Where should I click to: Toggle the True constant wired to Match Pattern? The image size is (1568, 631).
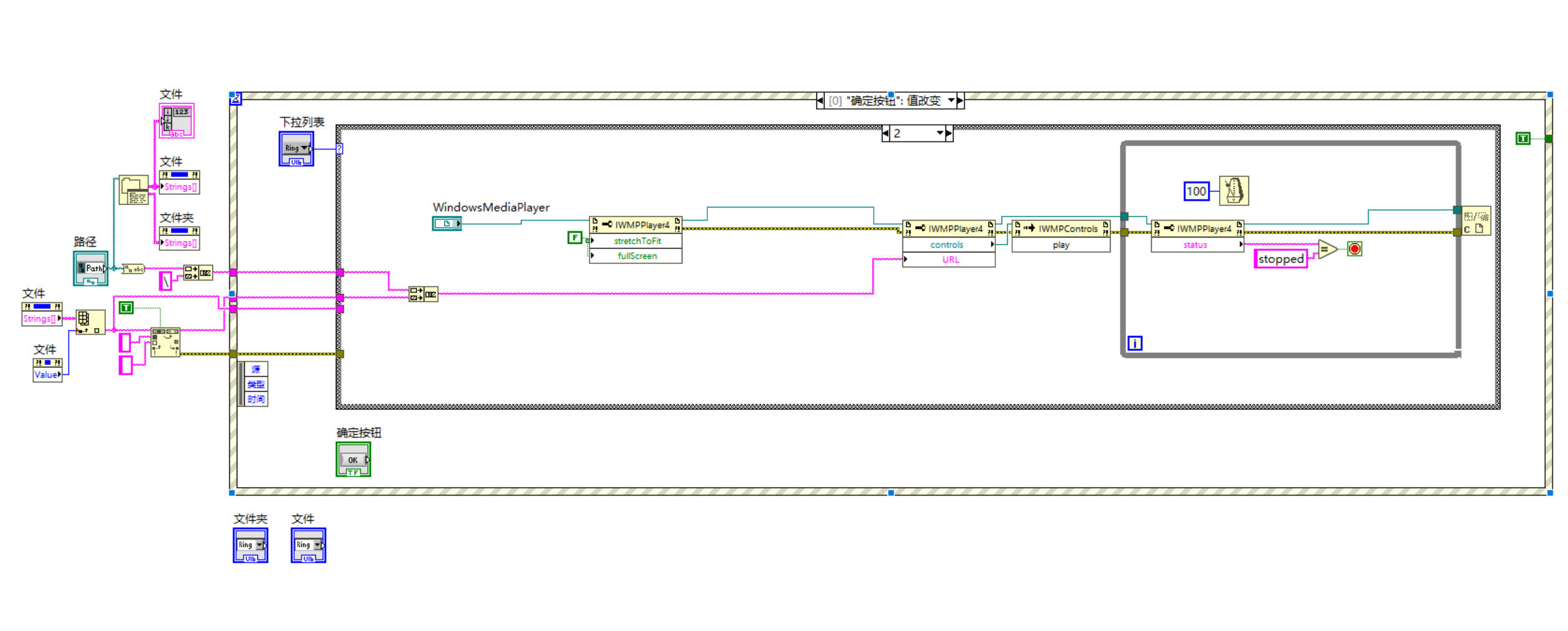[126, 308]
